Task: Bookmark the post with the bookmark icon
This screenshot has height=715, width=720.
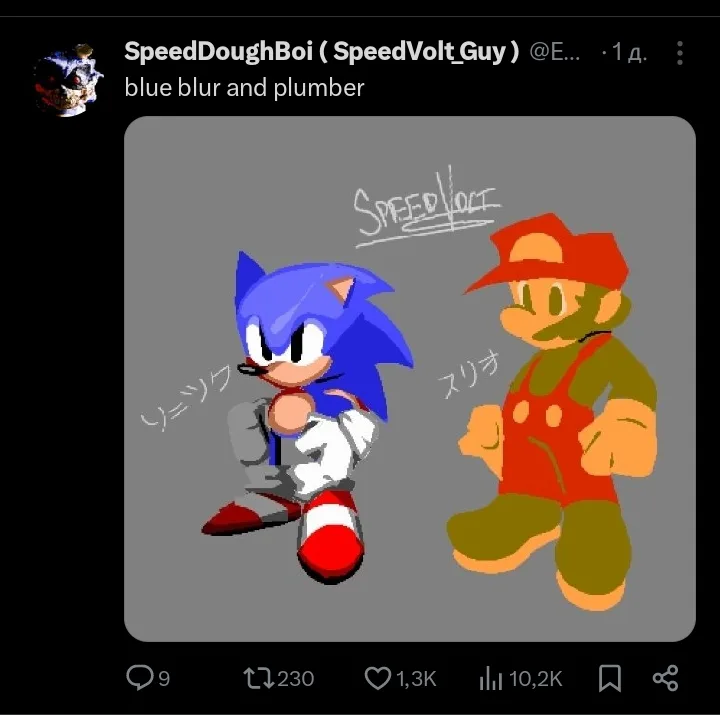Action: pyautogui.click(x=609, y=679)
